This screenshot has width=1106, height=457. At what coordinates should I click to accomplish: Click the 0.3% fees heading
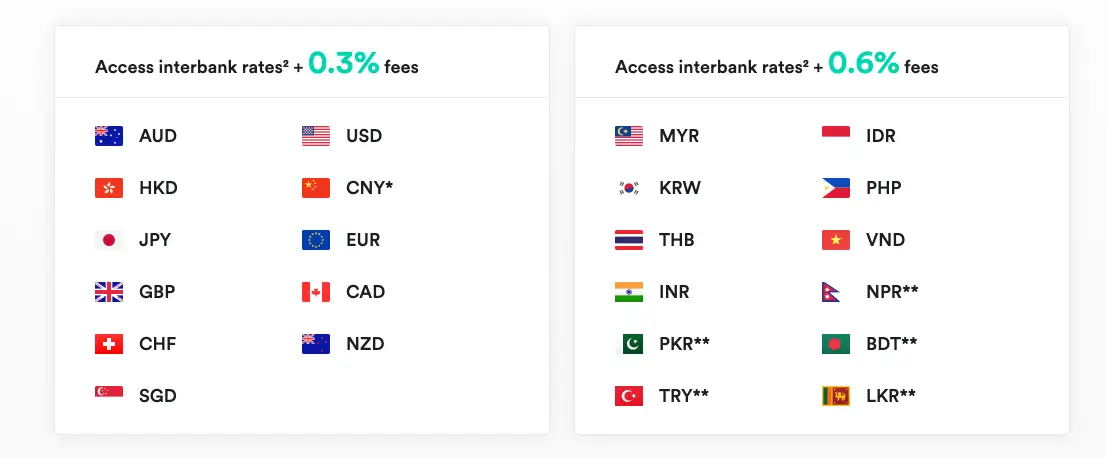point(257,64)
